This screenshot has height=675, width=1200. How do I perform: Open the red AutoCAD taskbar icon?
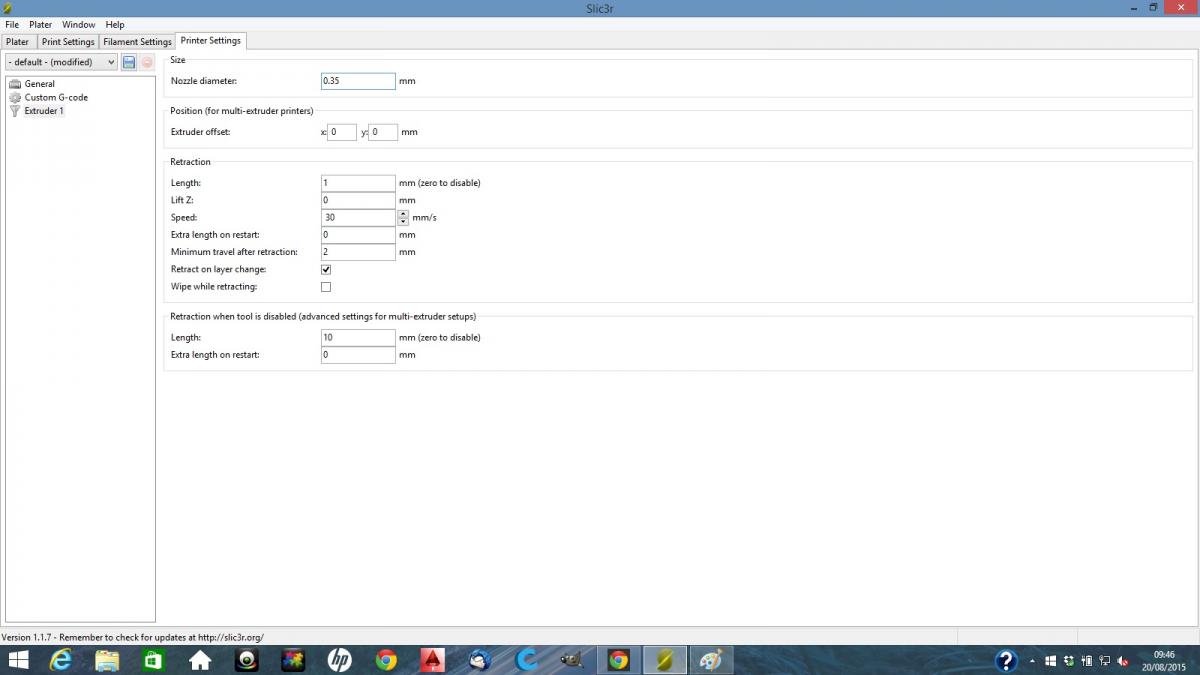(x=432, y=660)
